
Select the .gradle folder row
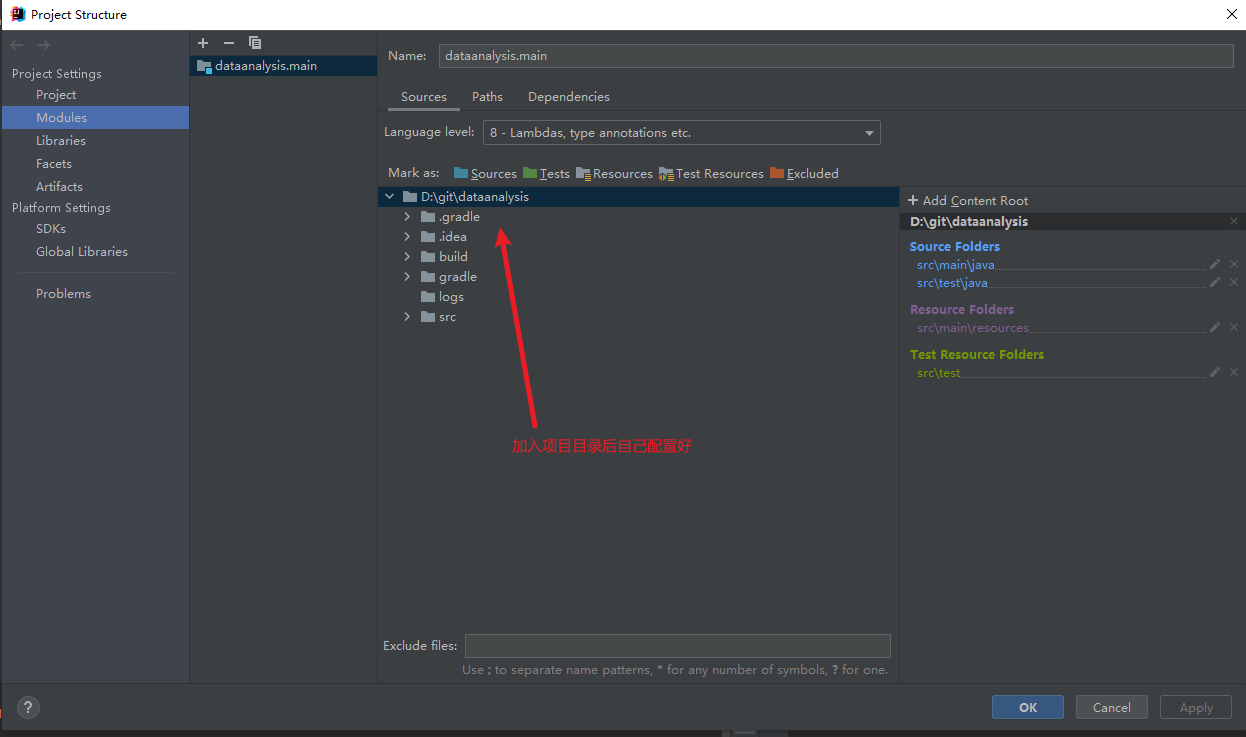tap(640, 217)
